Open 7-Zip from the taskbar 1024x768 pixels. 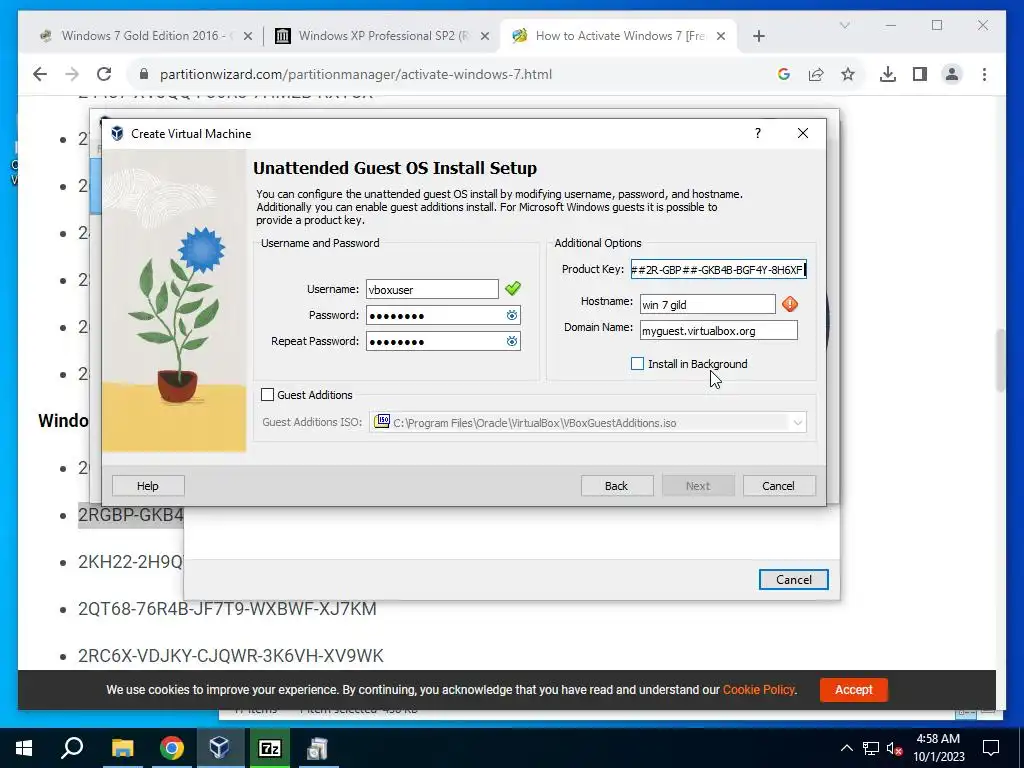pos(269,748)
